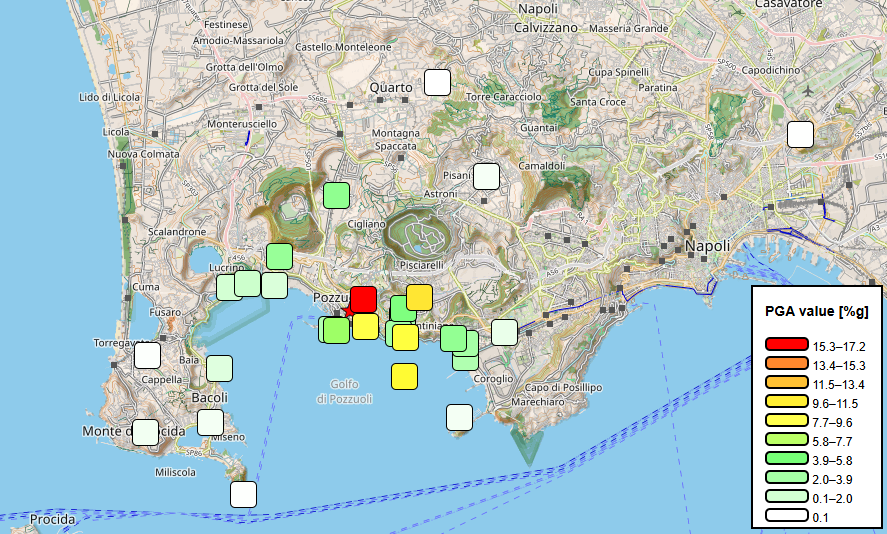
Task: Select the green marker on the A56 above Lucrino
Action: [x=279, y=256]
